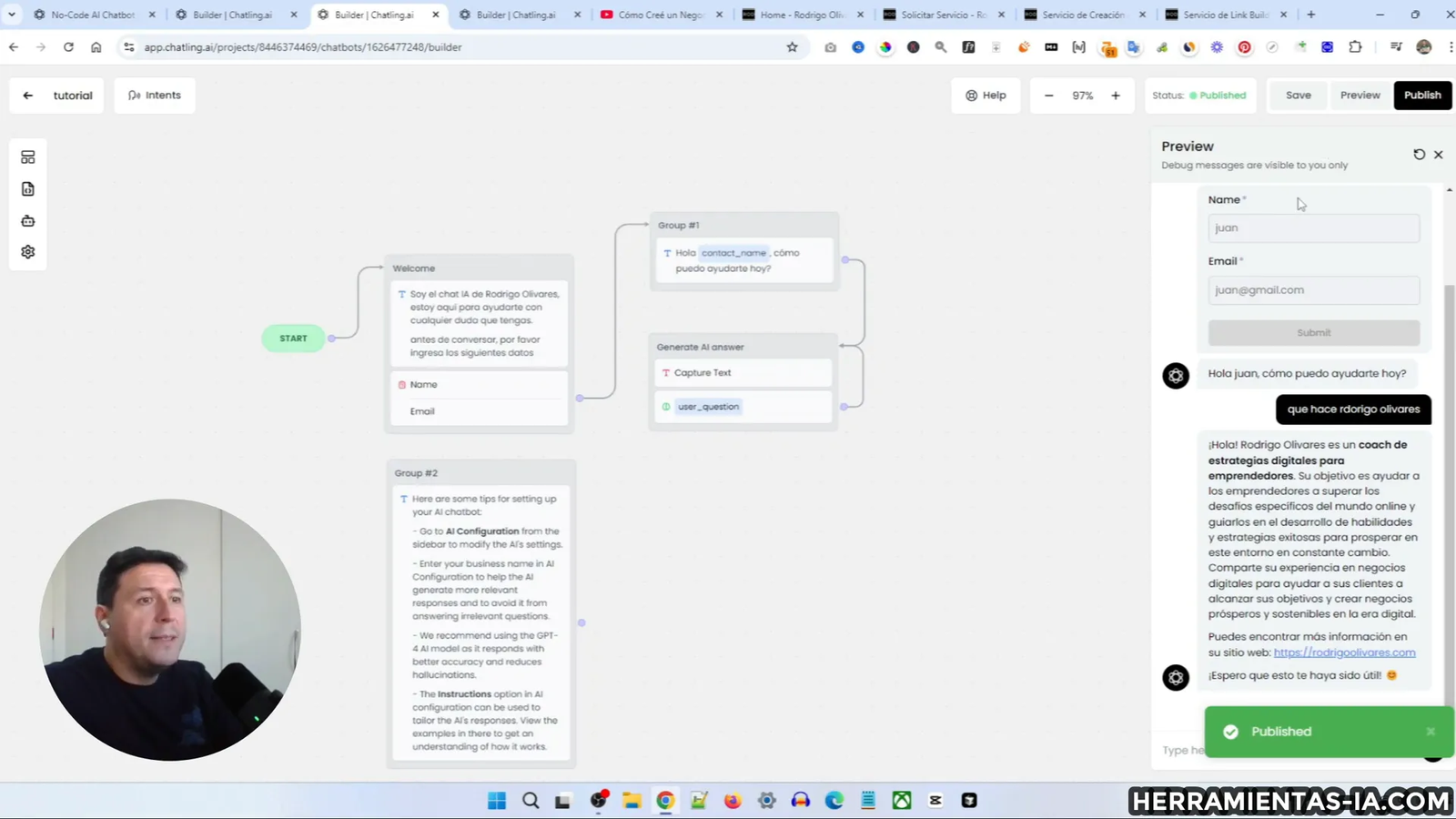The height and width of the screenshot is (819, 1456).
Task: Save the chatbot changes
Action: pos(1298,95)
